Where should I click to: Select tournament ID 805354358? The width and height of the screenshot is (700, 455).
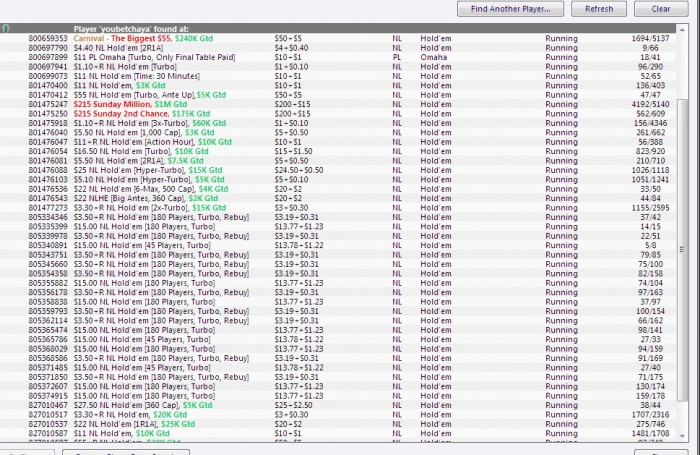tap(338, 273)
